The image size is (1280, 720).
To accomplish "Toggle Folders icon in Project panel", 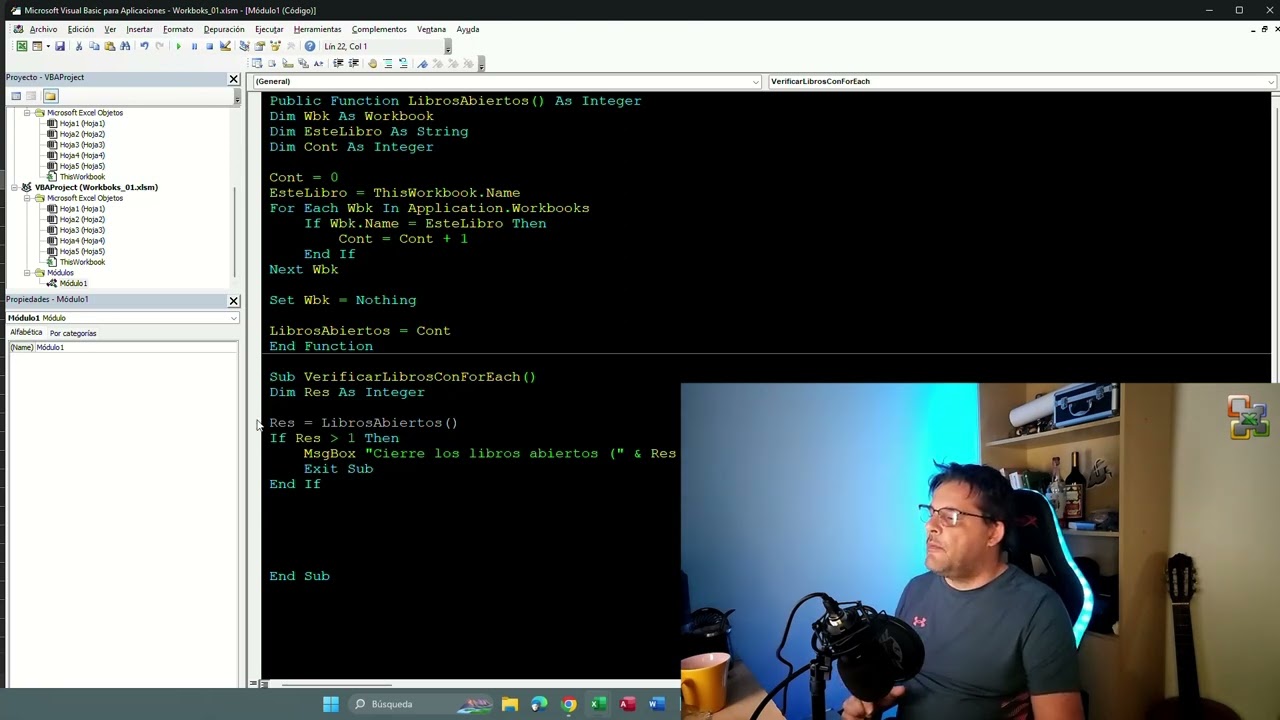I will (50, 96).
